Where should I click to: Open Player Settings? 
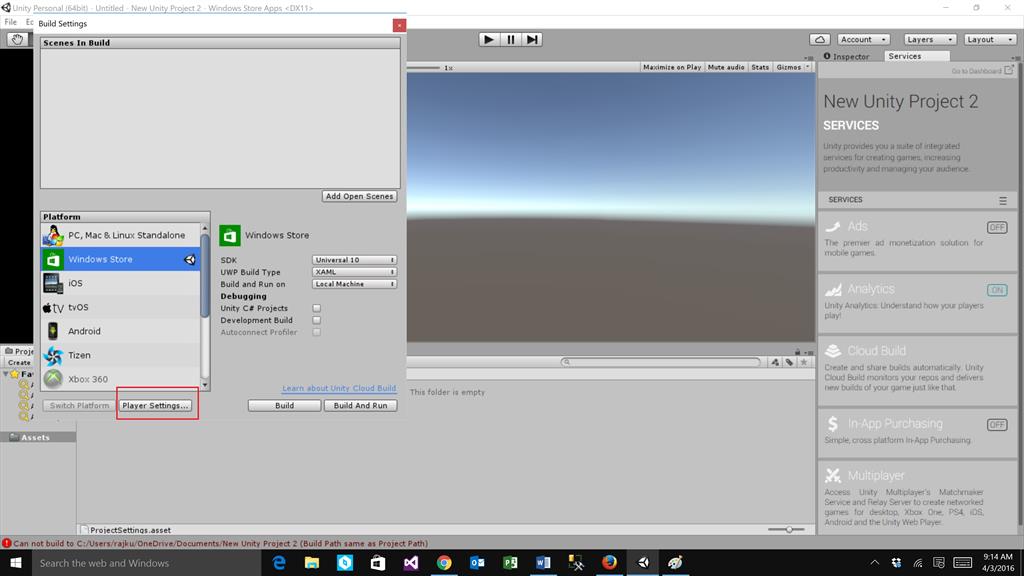(x=155, y=406)
